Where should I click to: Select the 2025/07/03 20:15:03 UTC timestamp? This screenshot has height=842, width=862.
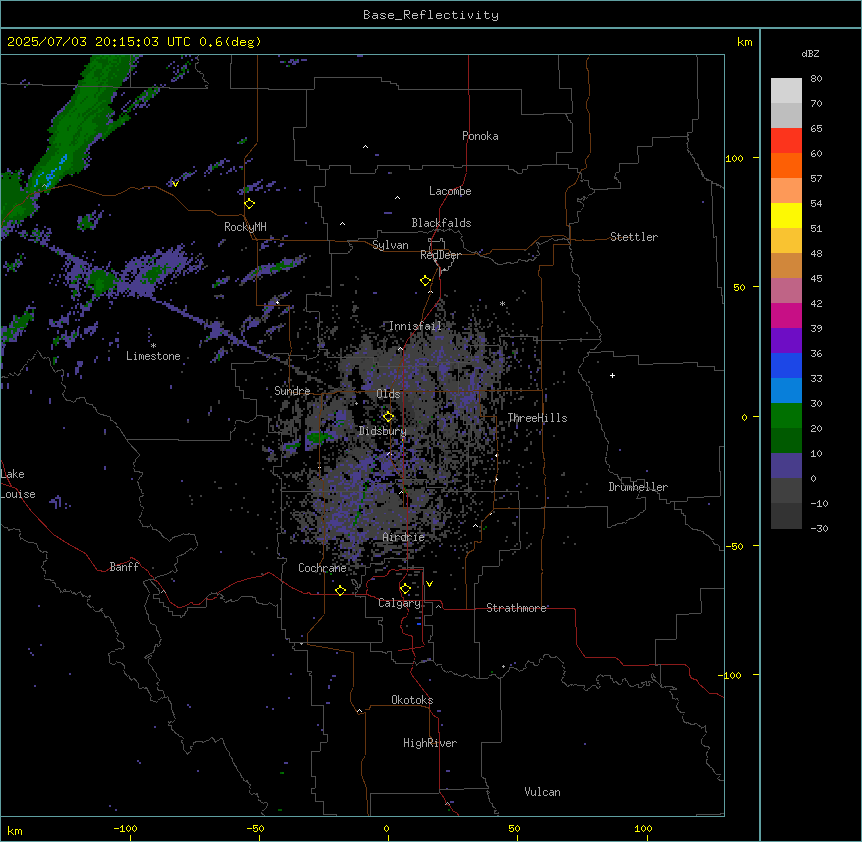[x=98, y=42]
